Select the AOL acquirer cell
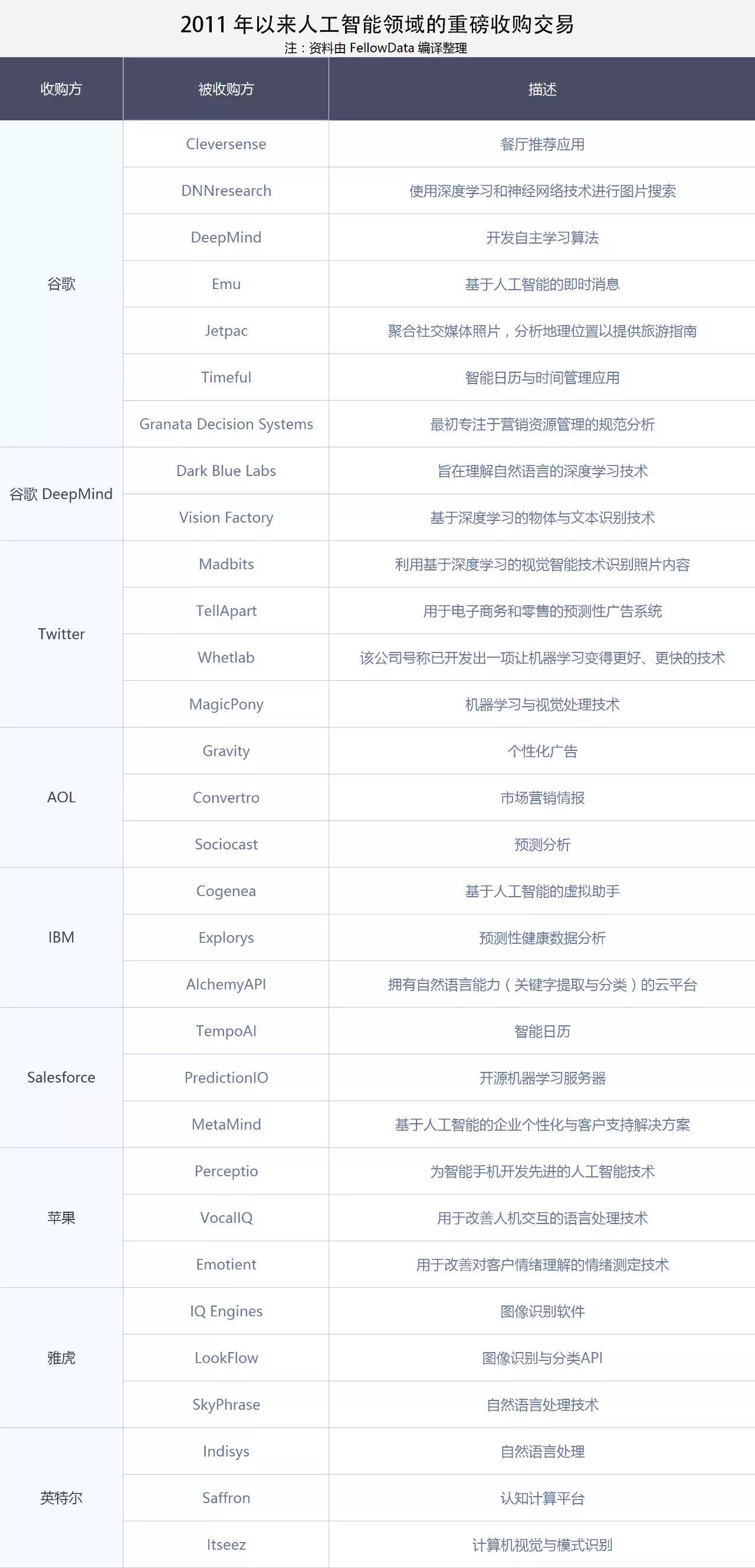 [61, 798]
